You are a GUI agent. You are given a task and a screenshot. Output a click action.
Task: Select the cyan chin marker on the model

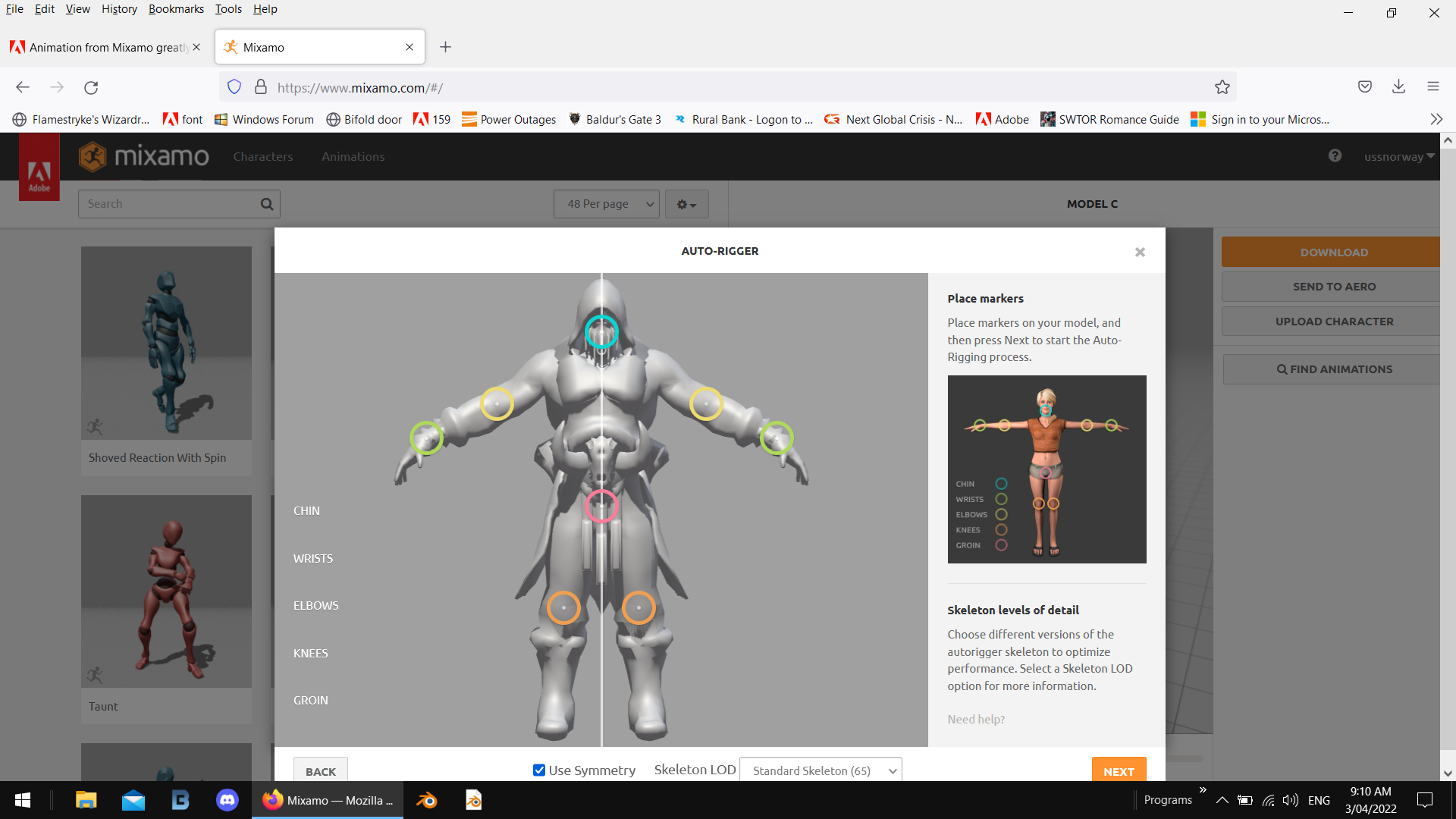click(x=601, y=331)
